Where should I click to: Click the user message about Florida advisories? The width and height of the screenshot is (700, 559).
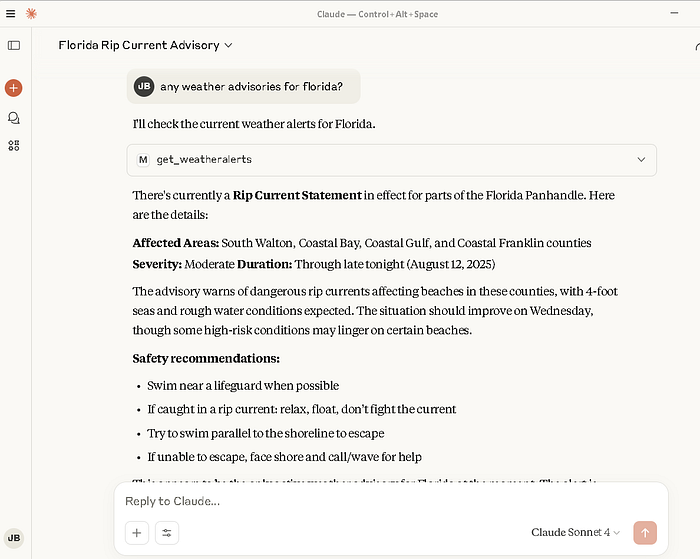[x=251, y=87]
